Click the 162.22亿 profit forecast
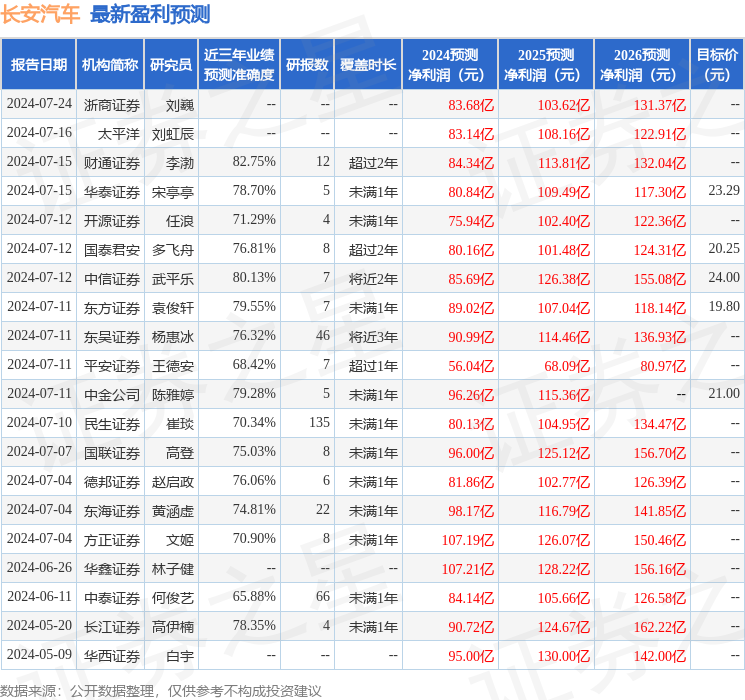 tap(660, 627)
